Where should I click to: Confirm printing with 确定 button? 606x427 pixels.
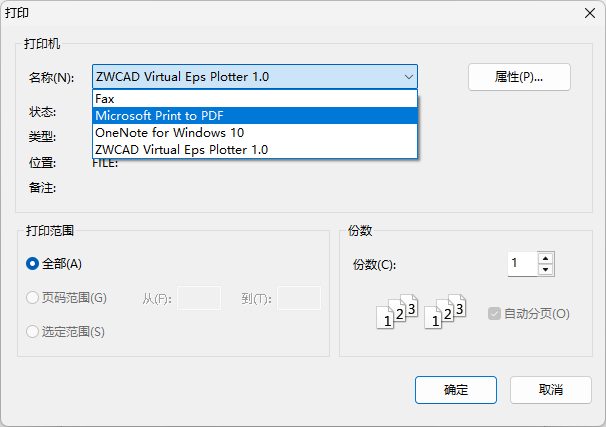[456, 390]
